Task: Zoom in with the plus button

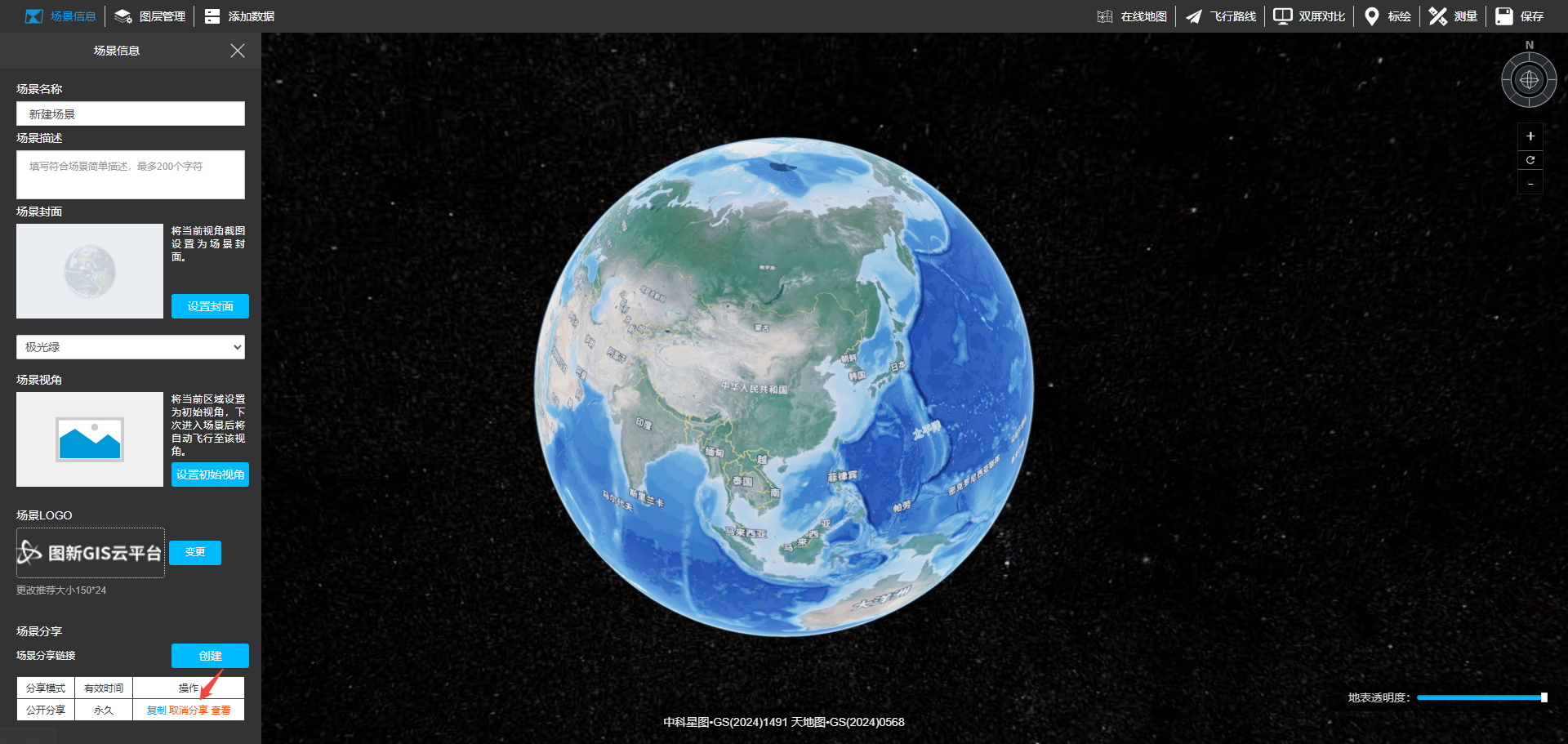Action: tap(1530, 136)
